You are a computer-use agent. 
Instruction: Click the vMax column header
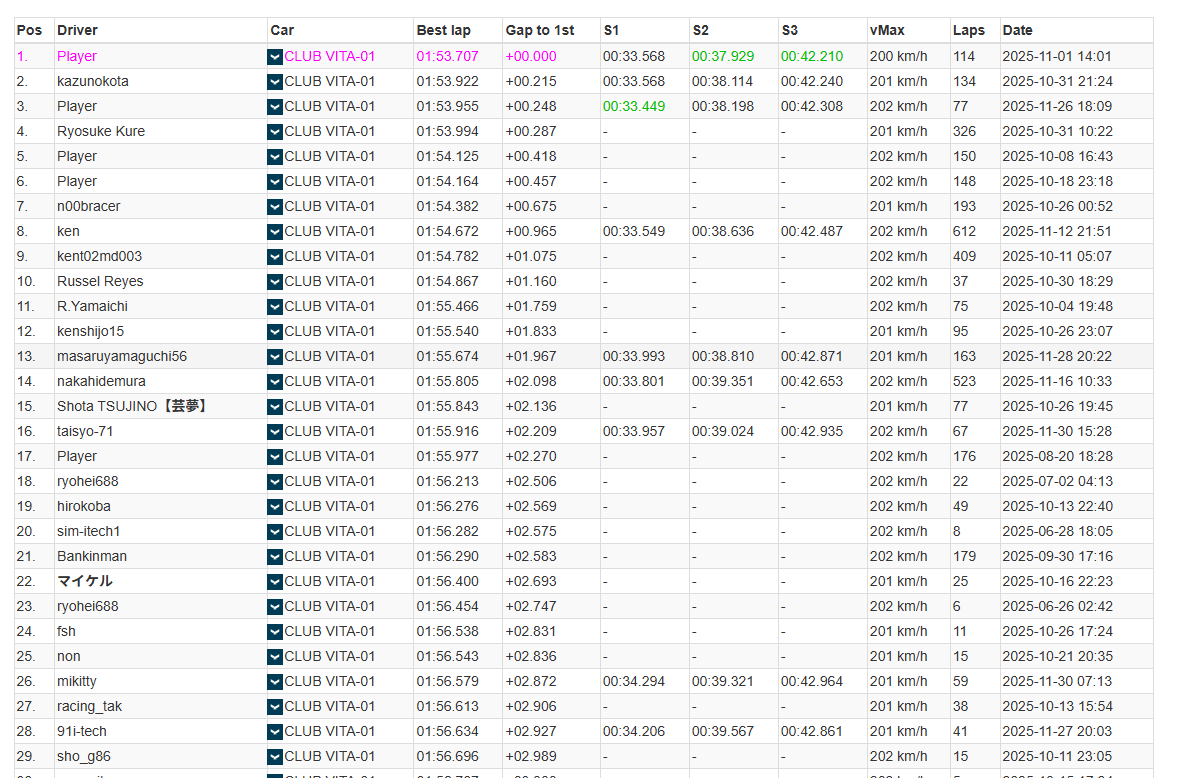coord(887,30)
